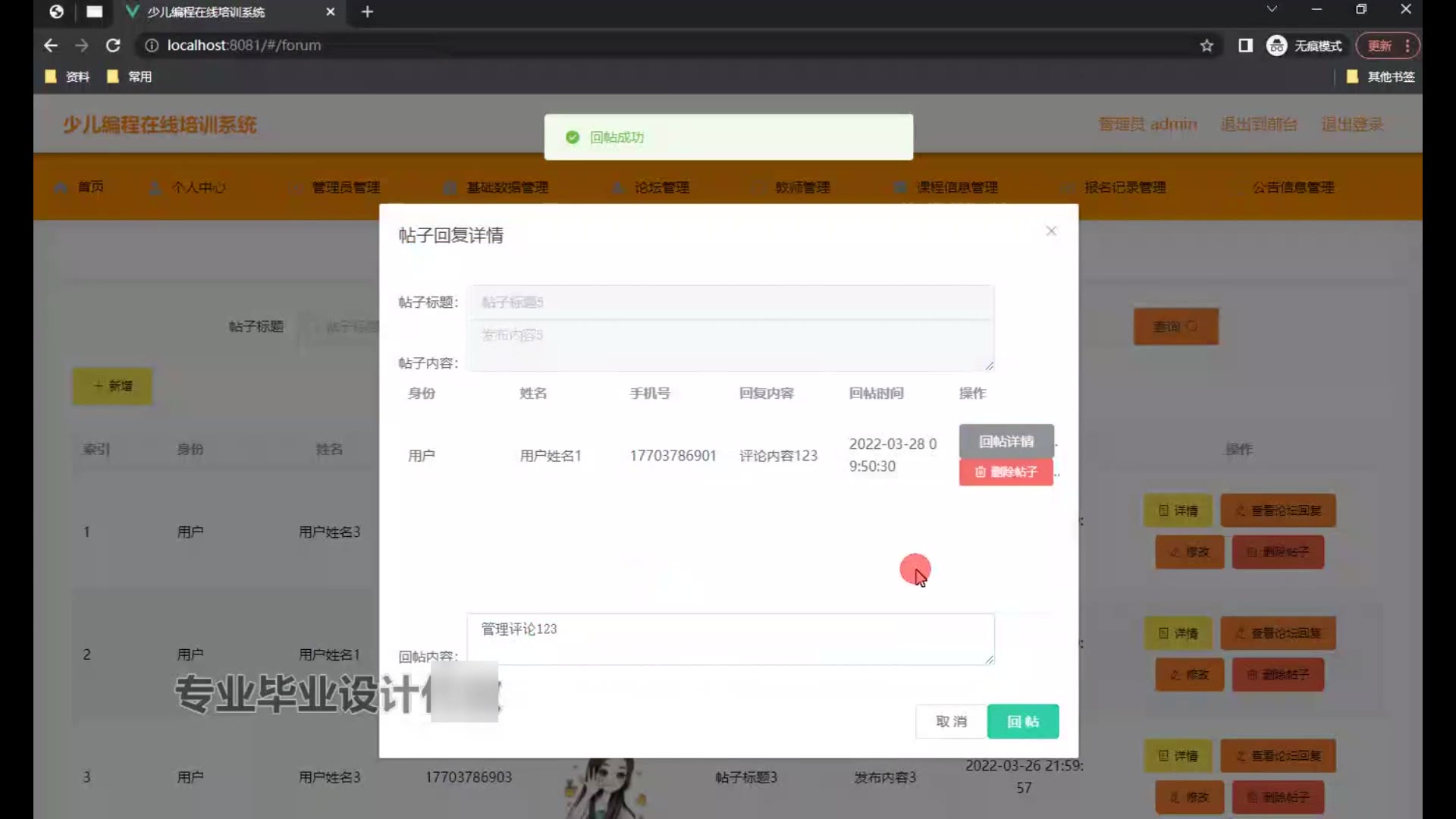The image size is (1456, 819).
Task: Click the 回帖内容 reply text area
Action: [730, 639]
